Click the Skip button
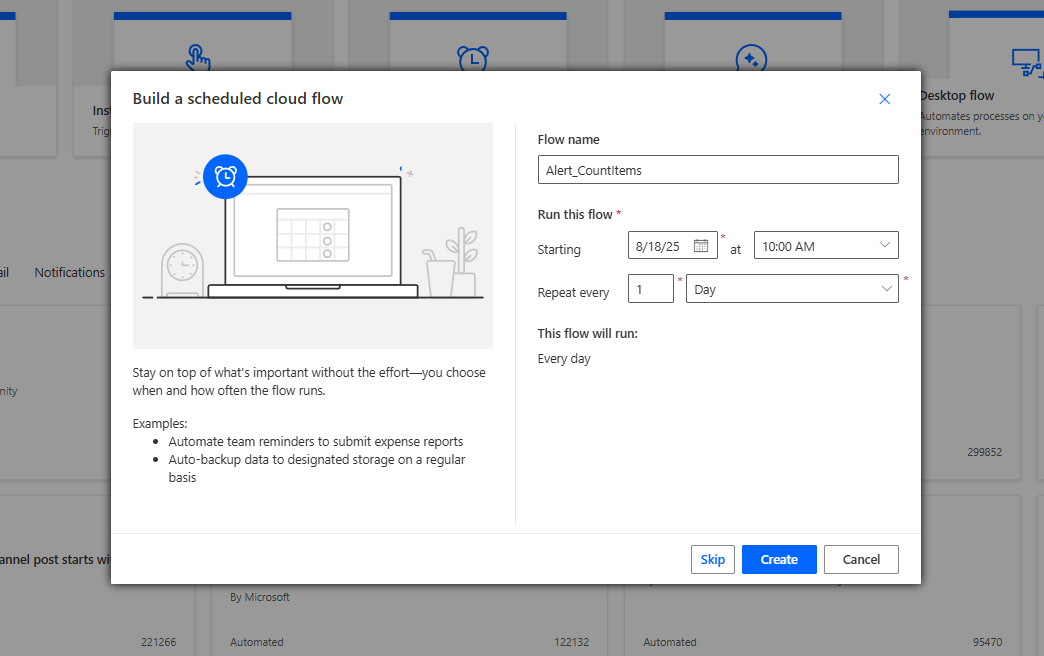 coord(712,559)
